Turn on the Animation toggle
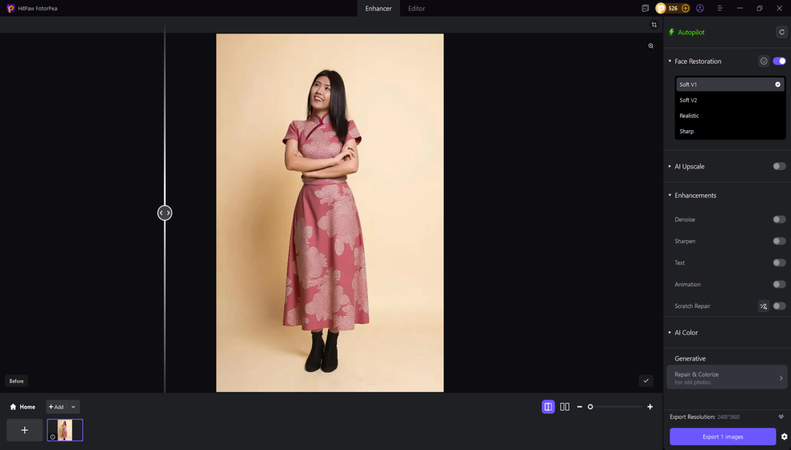The width and height of the screenshot is (791, 450). 779,285
